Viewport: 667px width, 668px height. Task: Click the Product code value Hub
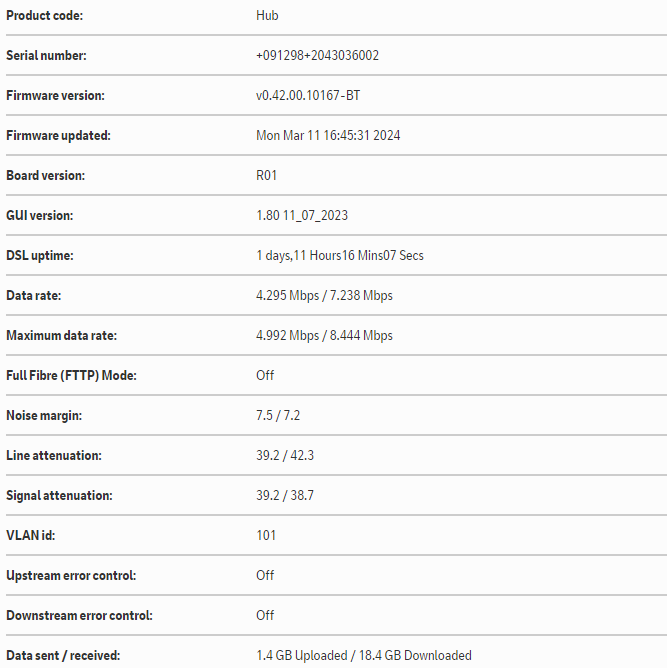click(x=267, y=16)
